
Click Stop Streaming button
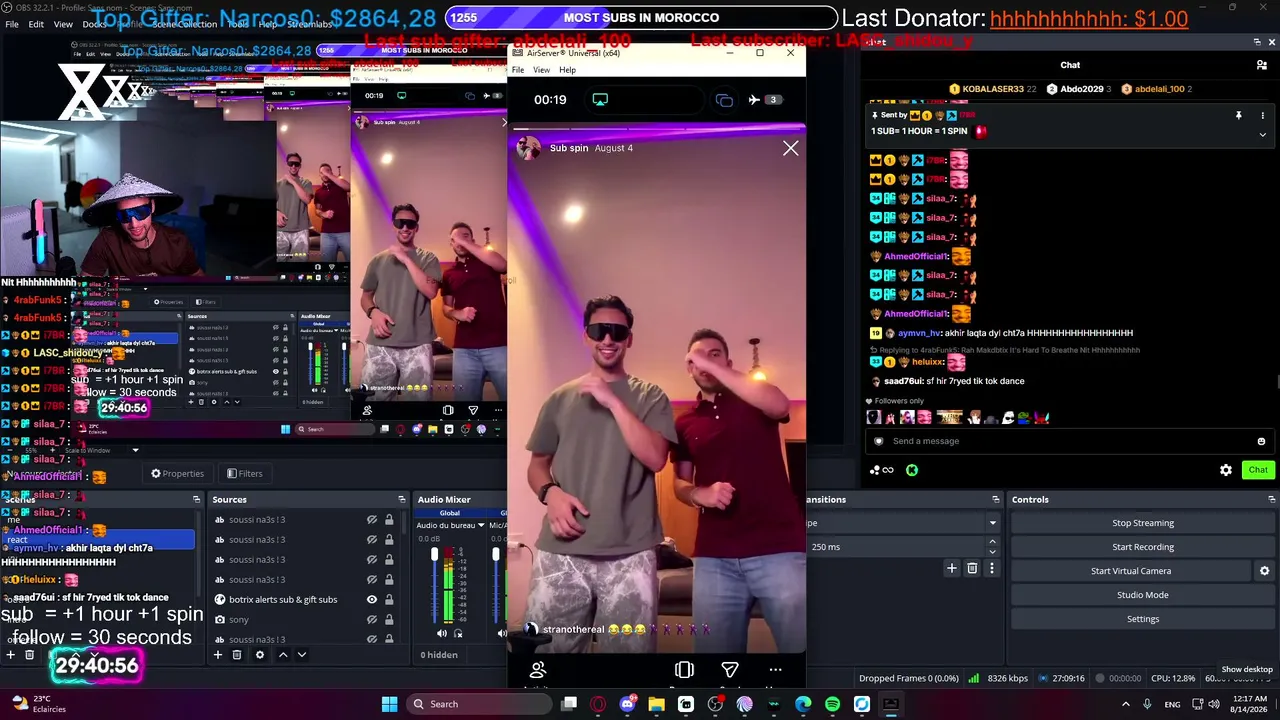click(x=1143, y=523)
